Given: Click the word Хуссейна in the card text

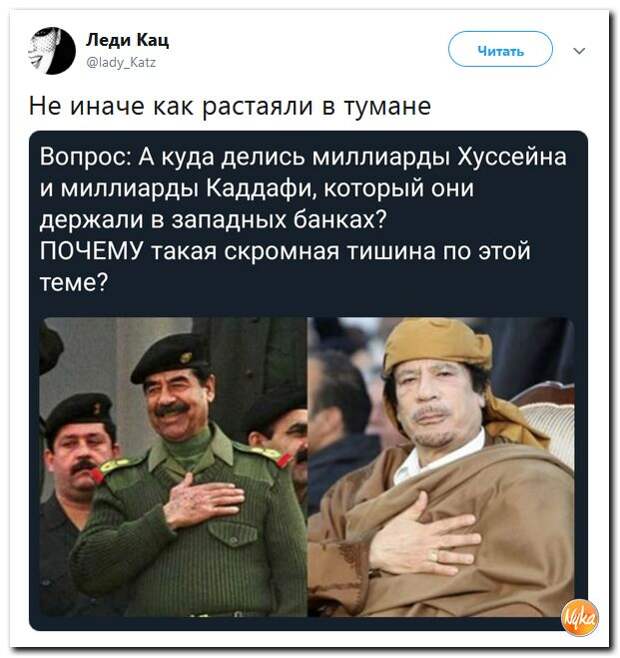Looking at the screenshot, I should coord(512,157).
